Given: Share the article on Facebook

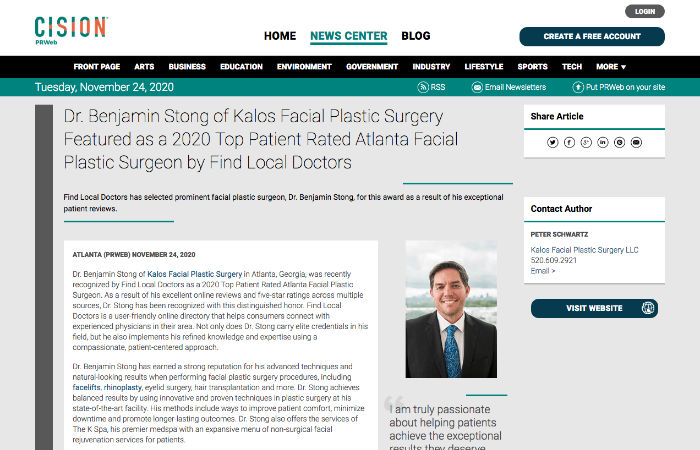Looking at the screenshot, I should [x=569, y=142].
